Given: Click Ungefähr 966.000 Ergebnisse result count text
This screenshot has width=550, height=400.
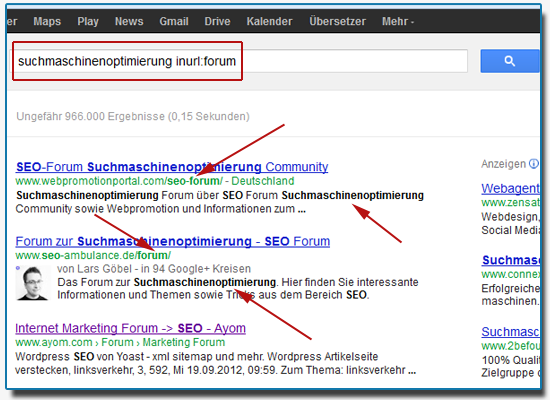Looking at the screenshot, I should coord(133,116).
